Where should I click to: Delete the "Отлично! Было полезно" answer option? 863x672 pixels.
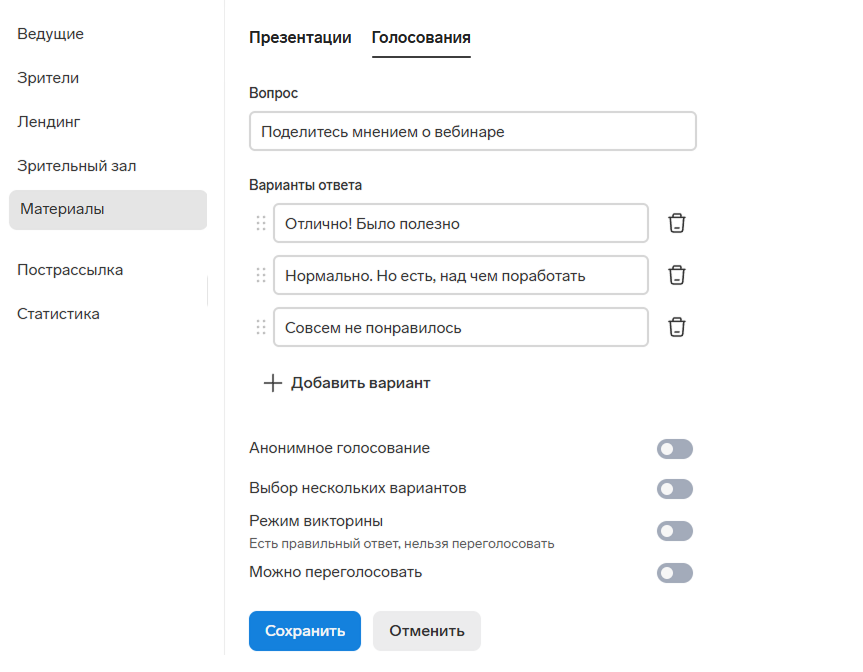(x=677, y=223)
